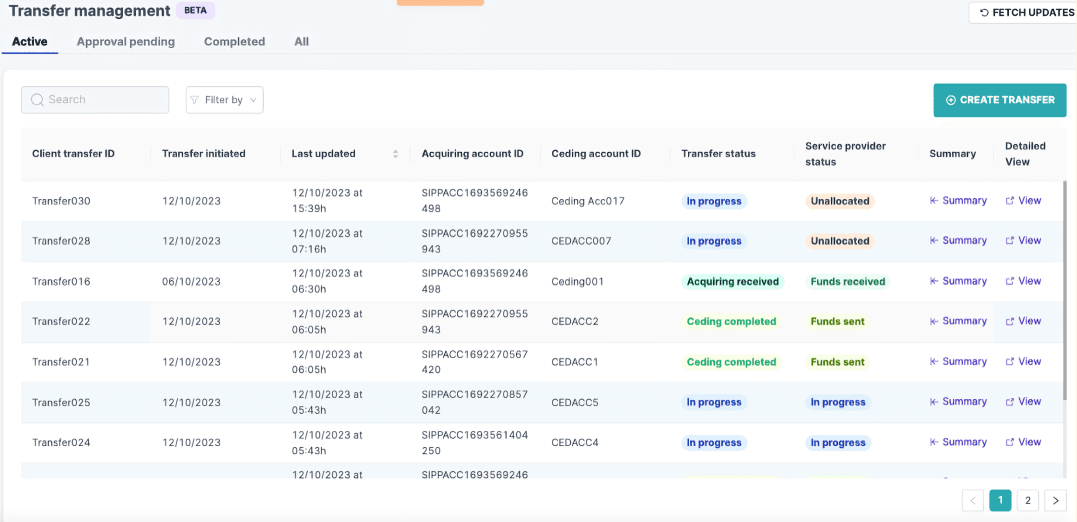Switch to the Approval pending tab
The height and width of the screenshot is (522, 1077).
(126, 42)
